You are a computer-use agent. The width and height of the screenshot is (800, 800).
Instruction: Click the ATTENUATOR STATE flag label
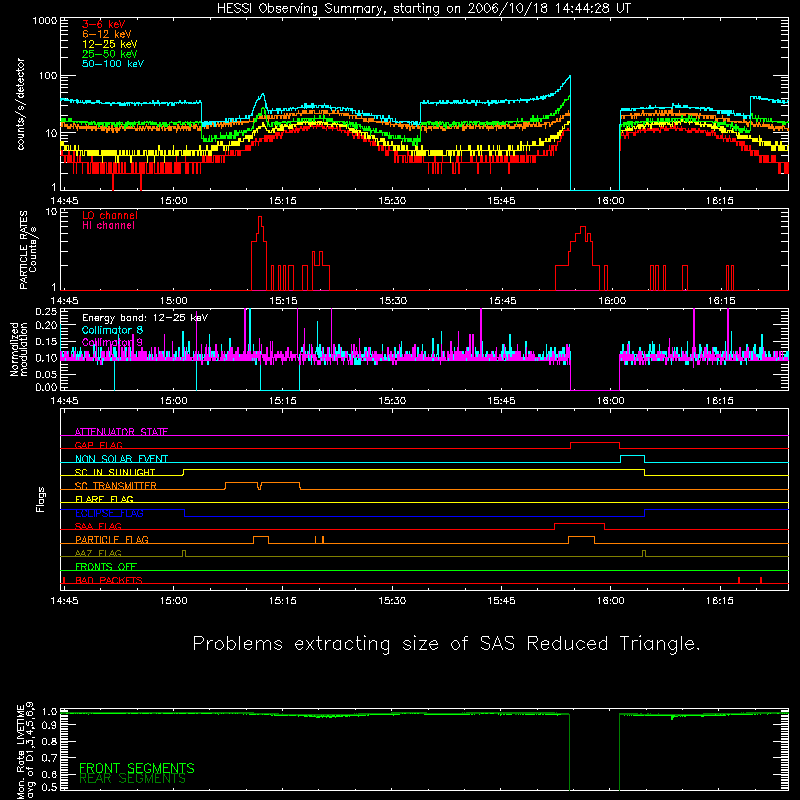click(121, 432)
